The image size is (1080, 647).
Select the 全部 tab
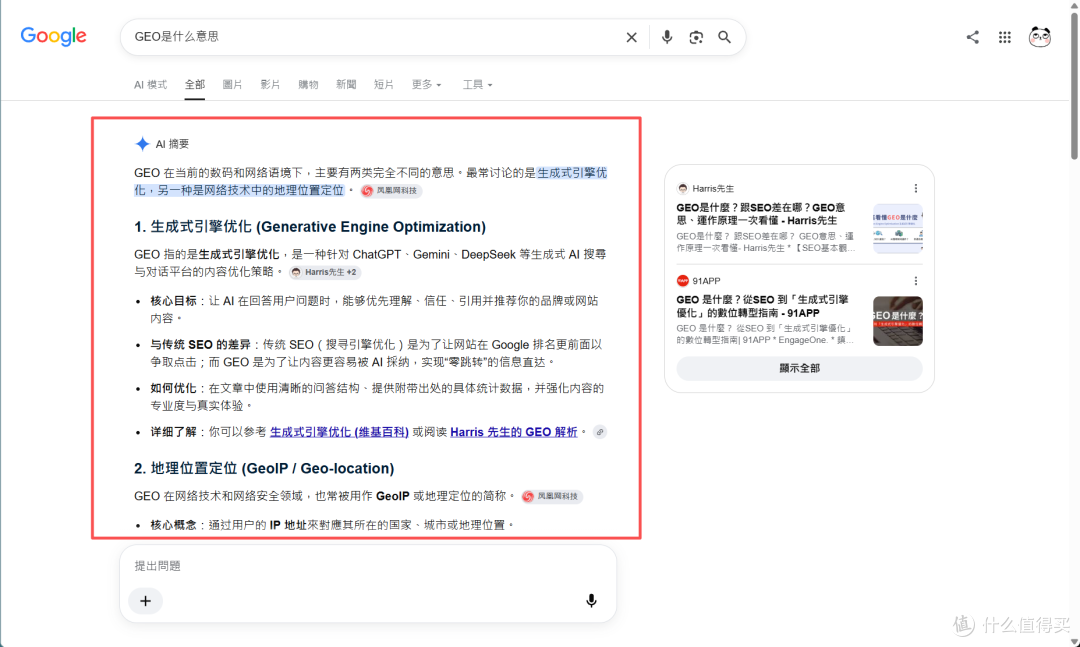(194, 85)
